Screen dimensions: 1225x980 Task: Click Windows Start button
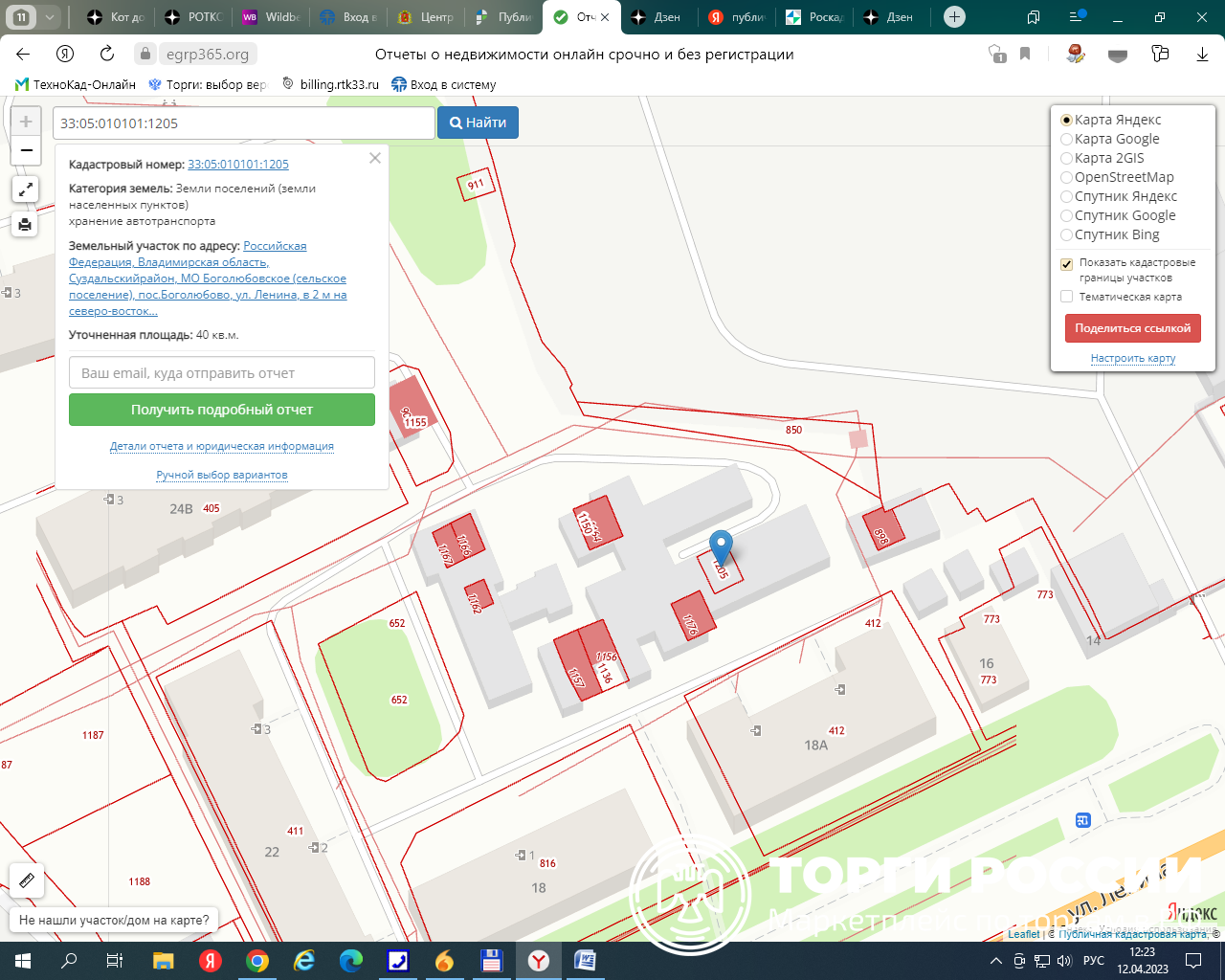[x=23, y=961]
